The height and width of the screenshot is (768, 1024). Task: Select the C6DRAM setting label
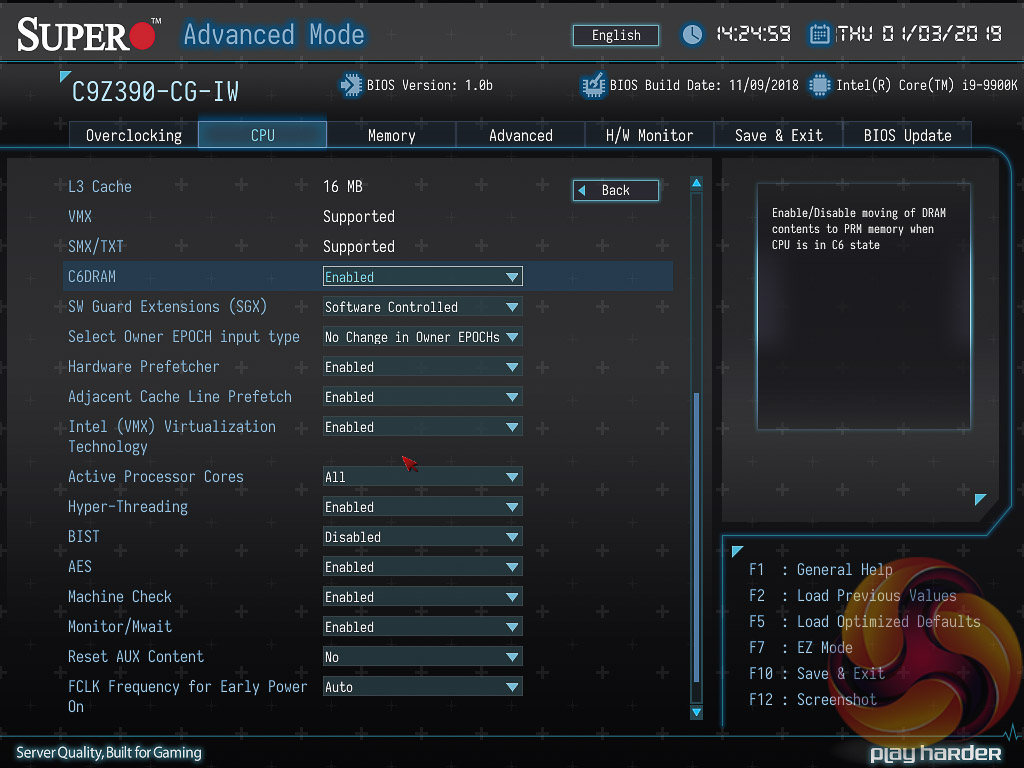[91, 277]
